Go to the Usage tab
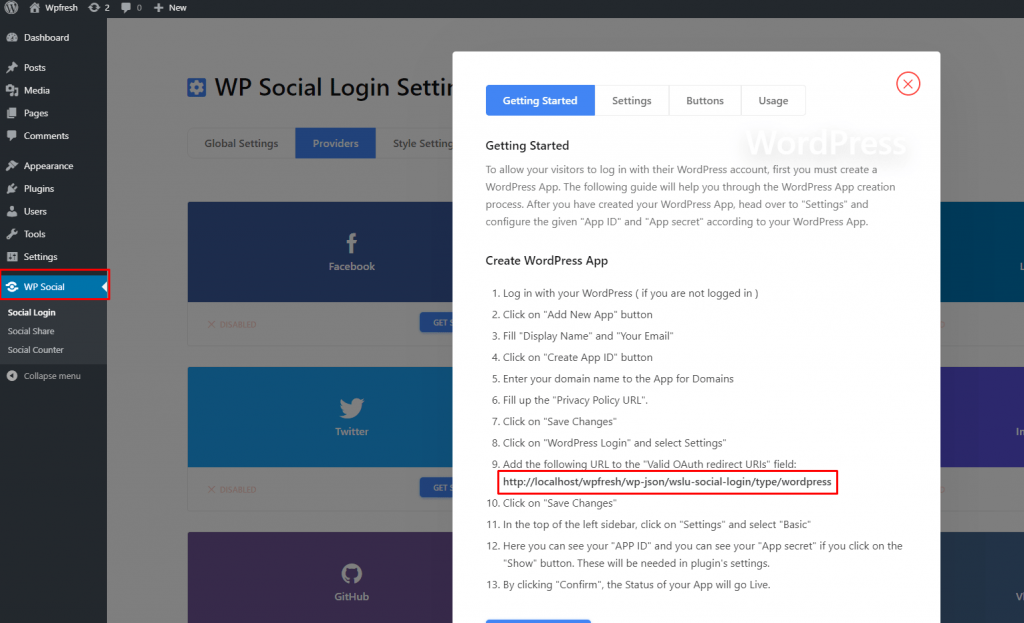The width and height of the screenshot is (1024, 623). pos(773,101)
